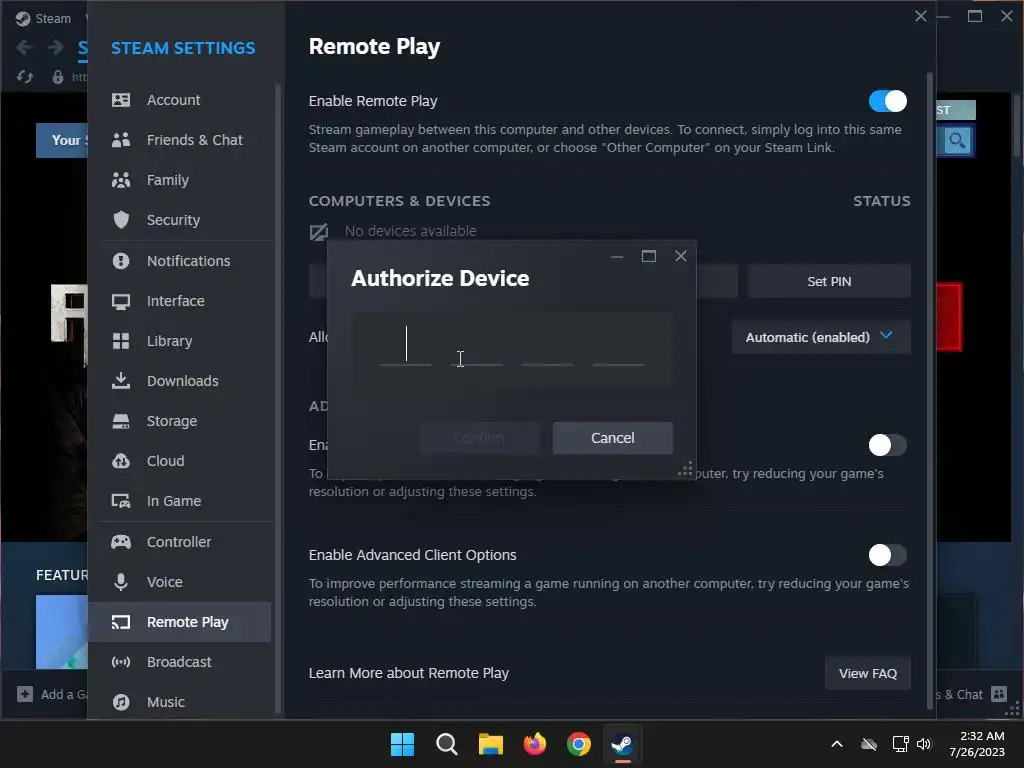Click the third PIN digit field
Image resolution: width=1024 pixels, height=768 pixels.
[x=547, y=347]
